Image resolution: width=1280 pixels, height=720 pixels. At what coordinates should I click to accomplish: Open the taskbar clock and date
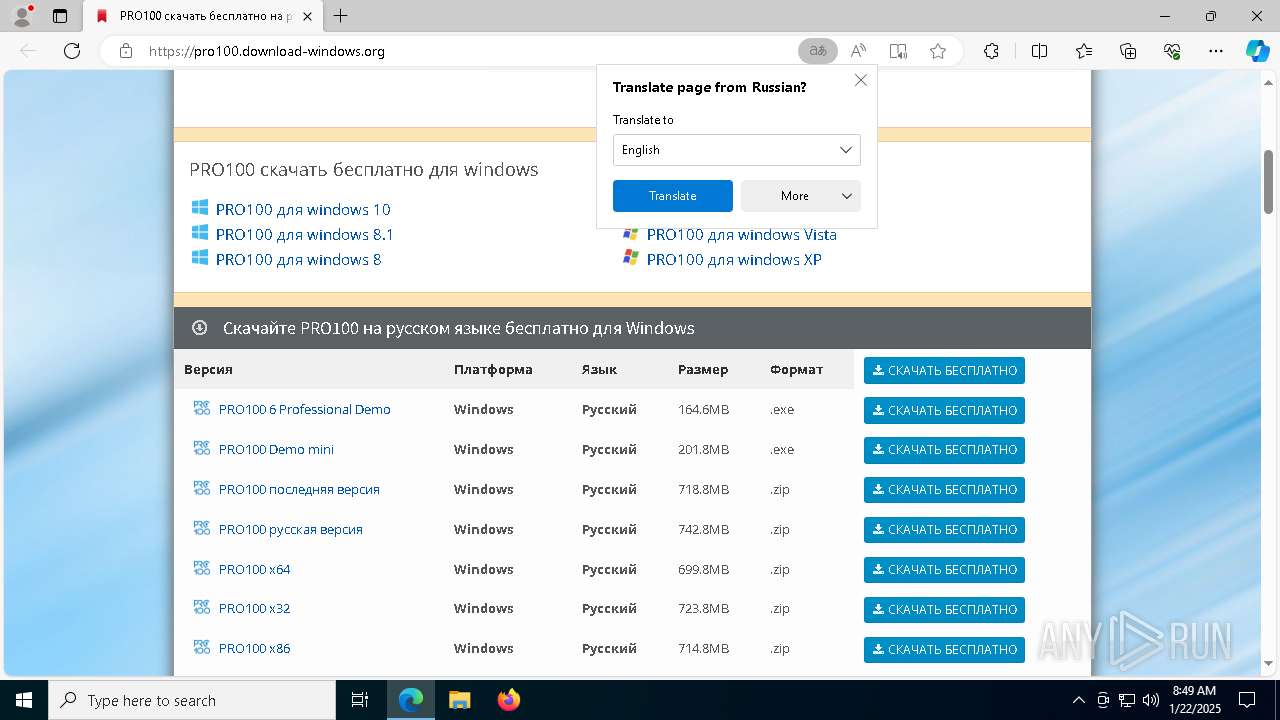click(x=1193, y=700)
